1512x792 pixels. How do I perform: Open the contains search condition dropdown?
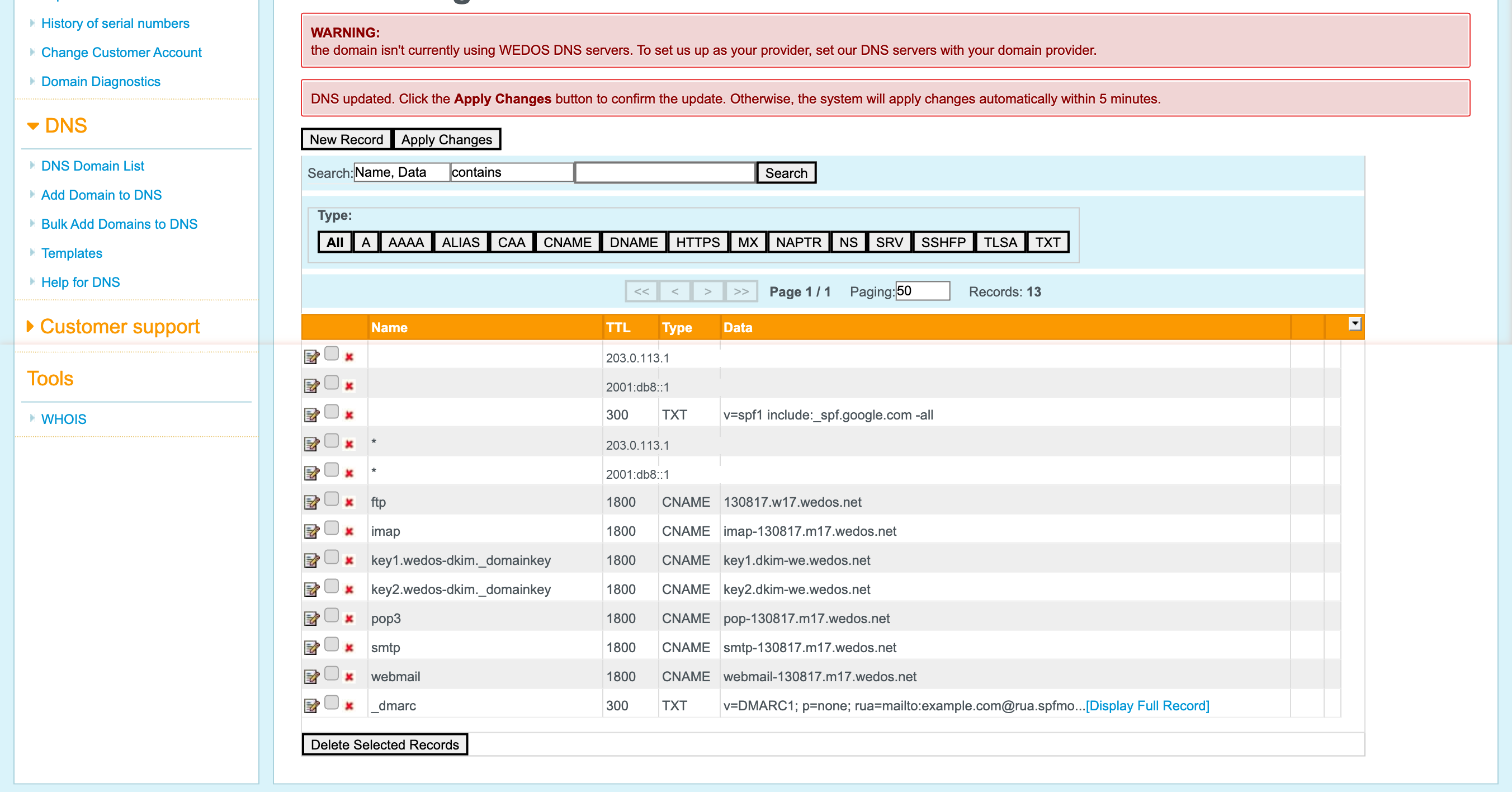511,172
